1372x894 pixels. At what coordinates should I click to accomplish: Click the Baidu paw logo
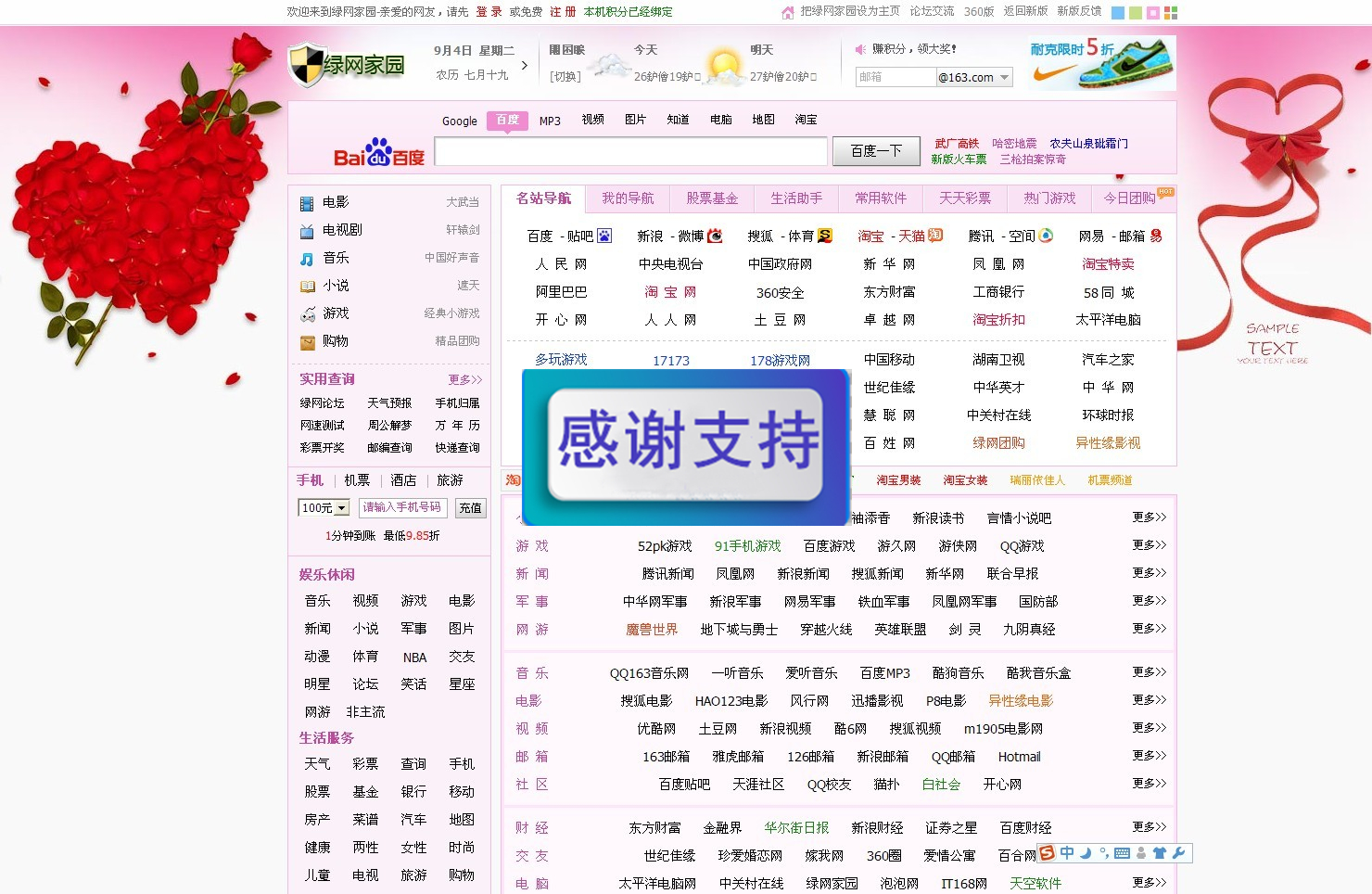[379, 152]
